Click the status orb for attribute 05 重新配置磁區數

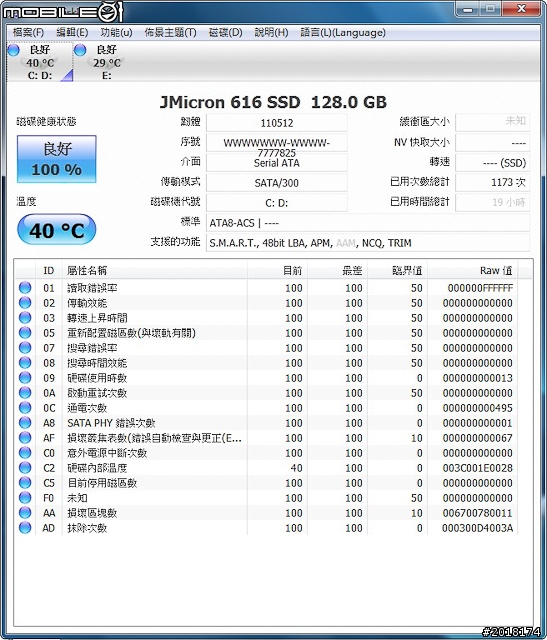coord(25,332)
